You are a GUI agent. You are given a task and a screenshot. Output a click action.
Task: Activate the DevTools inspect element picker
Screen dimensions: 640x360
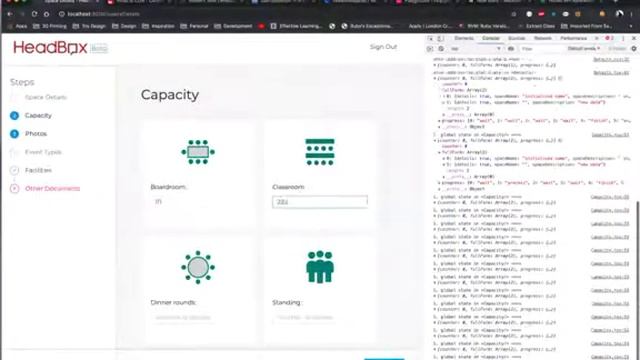(430, 38)
